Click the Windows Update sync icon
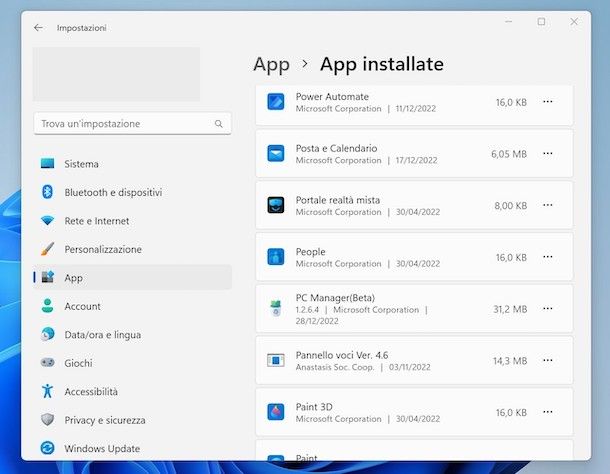This screenshot has height=474, width=610. pos(47,448)
